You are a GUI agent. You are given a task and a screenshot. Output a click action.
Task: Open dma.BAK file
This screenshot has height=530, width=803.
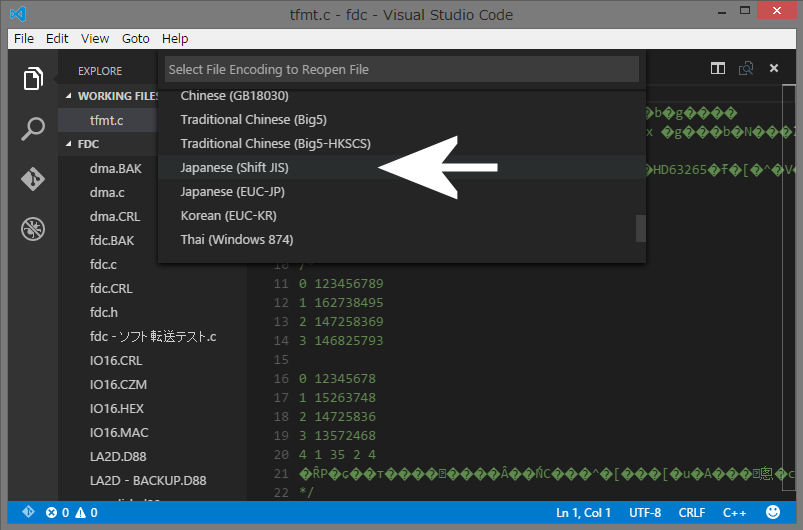tap(115, 168)
